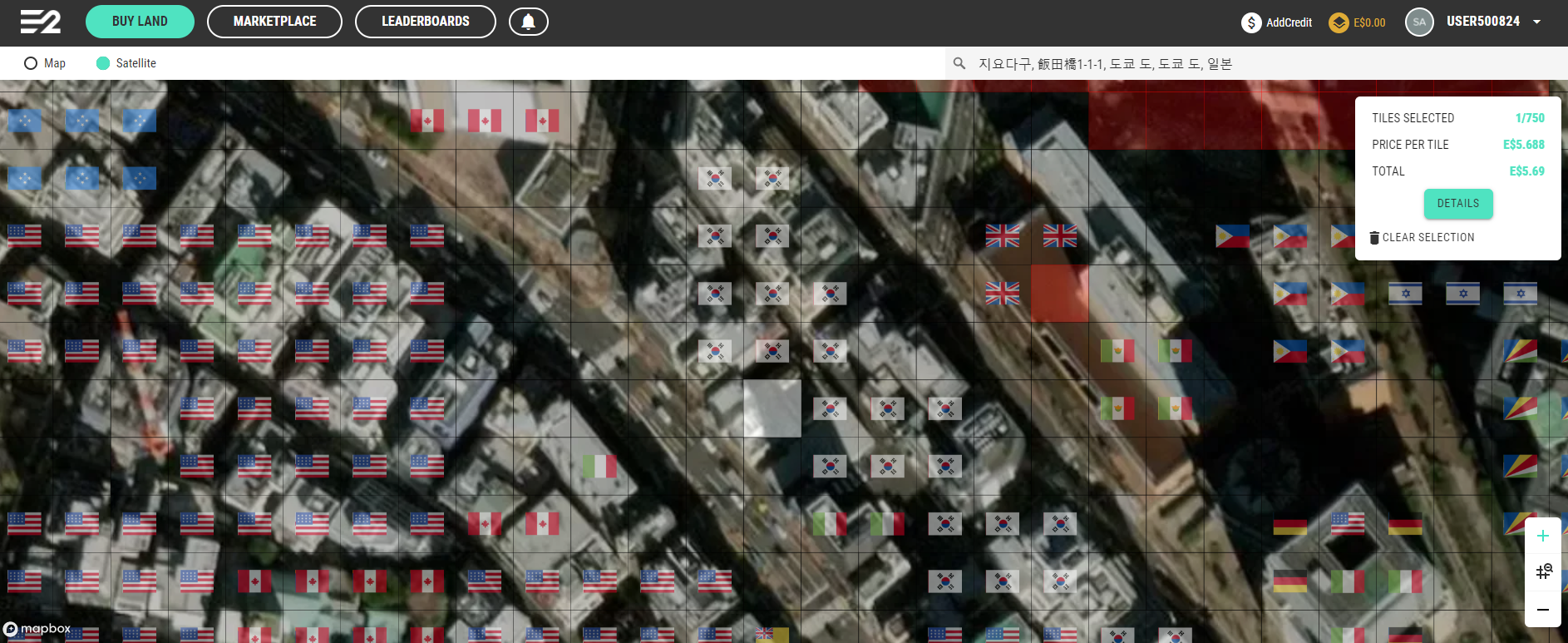Click the SA user avatar
The height and width of the screenshot is (643, 1568).
click(1419, 22)
